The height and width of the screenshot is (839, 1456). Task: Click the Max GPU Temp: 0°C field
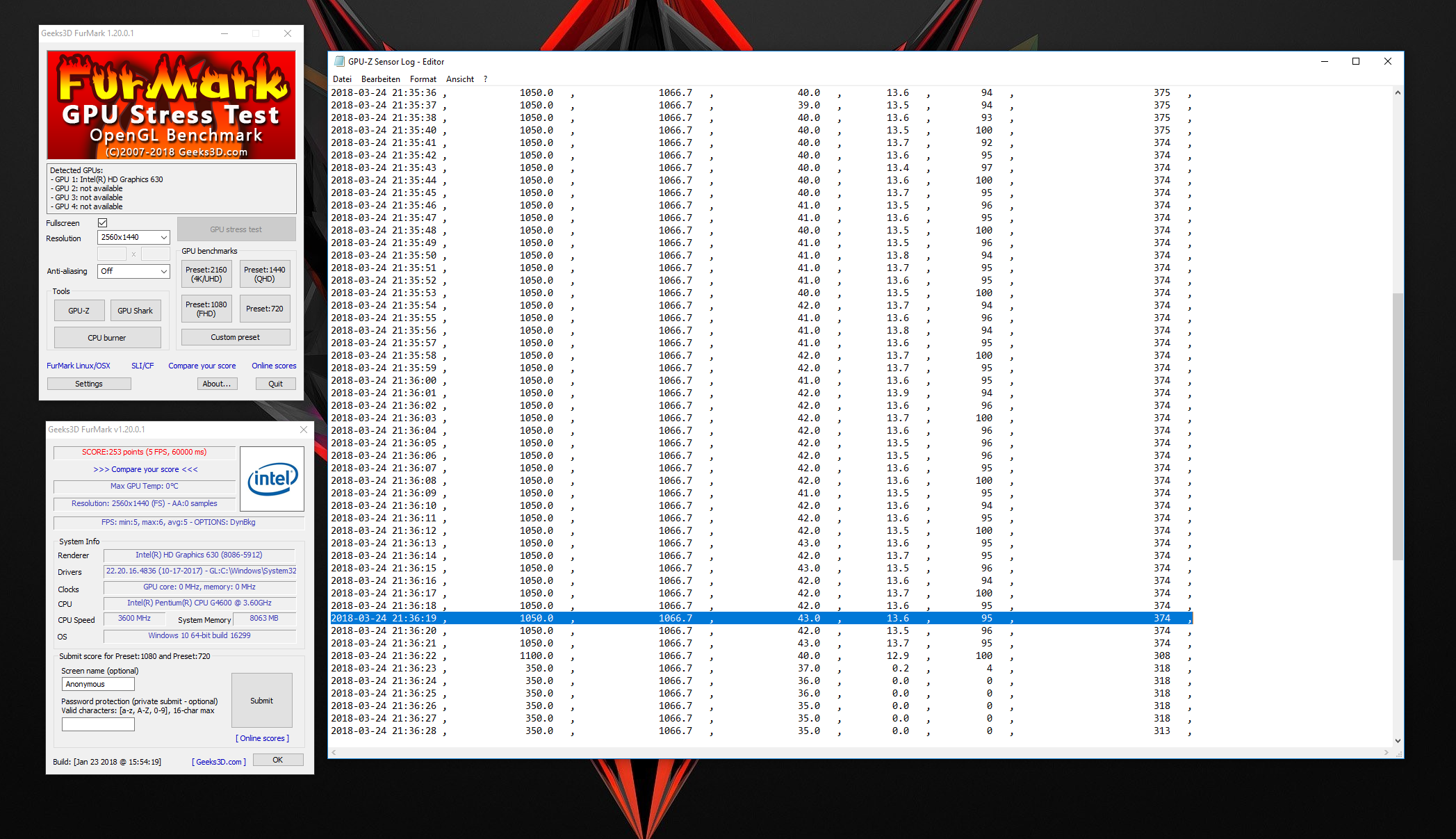(145, 486)
